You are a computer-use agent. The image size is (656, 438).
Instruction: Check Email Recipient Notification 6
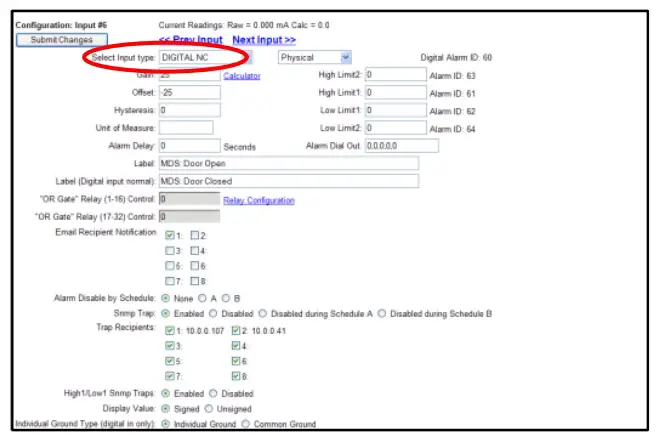click(195, 266)
